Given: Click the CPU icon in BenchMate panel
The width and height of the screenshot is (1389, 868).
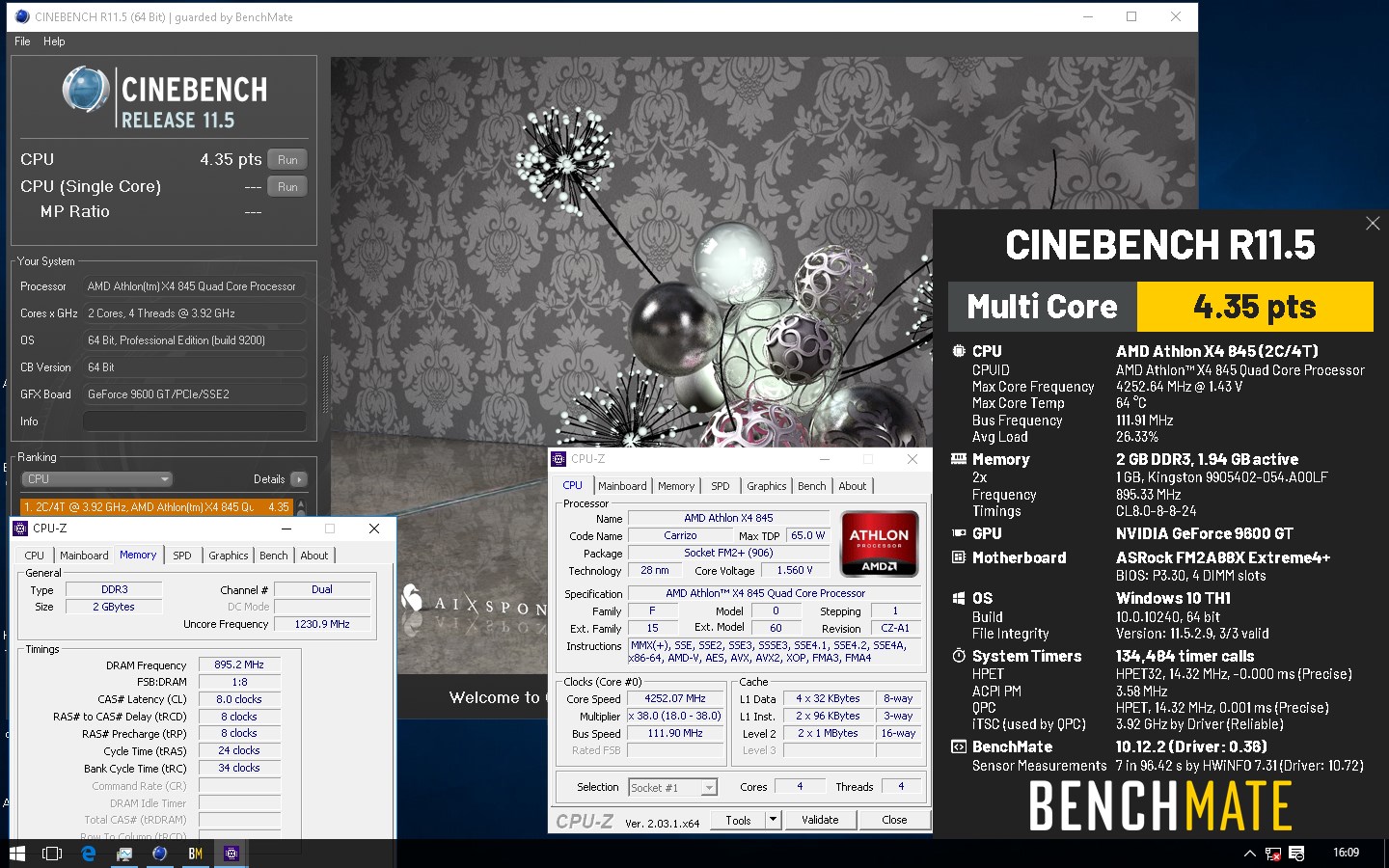Looking at the screenshot, I should pos(959,351).
